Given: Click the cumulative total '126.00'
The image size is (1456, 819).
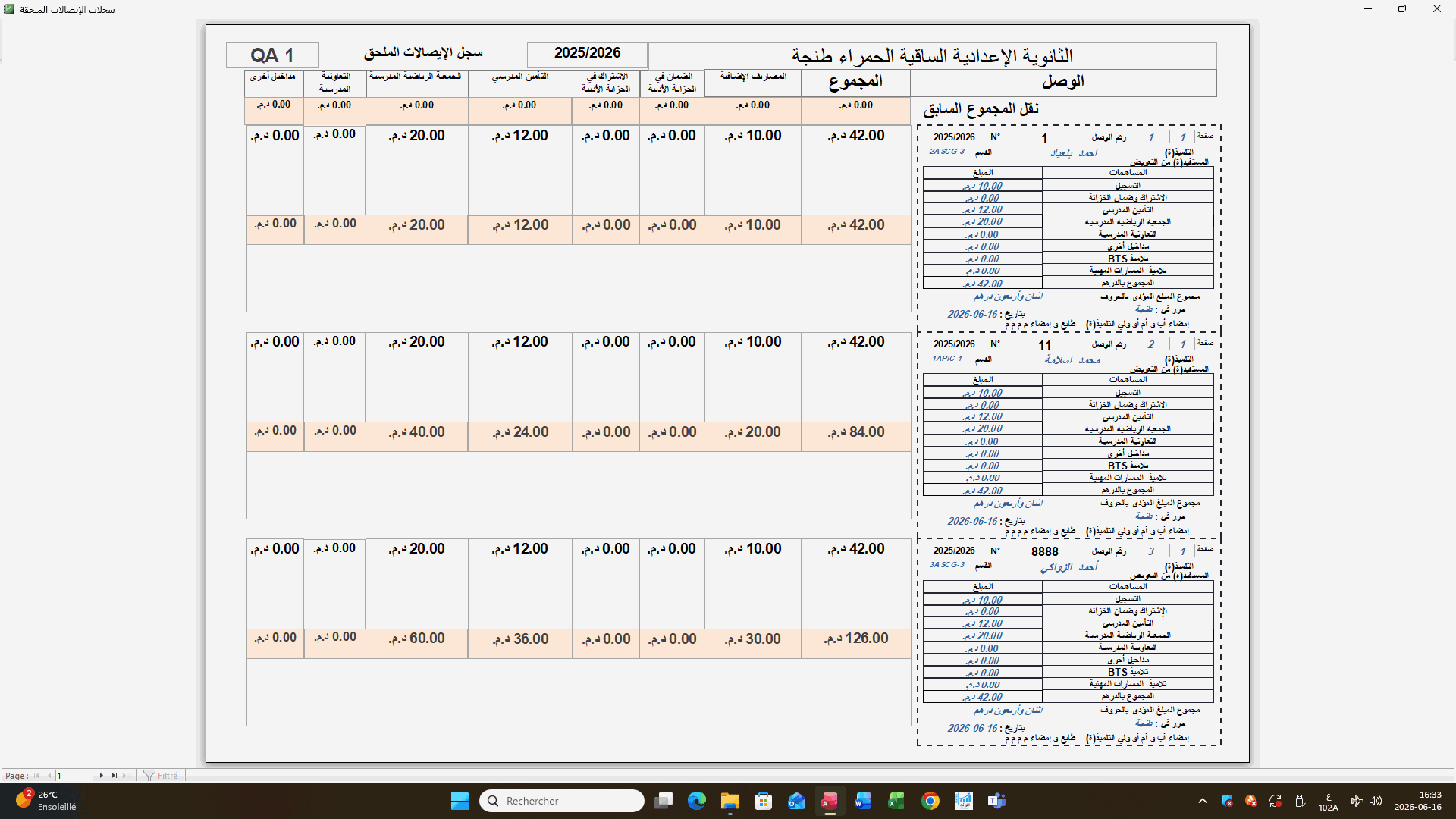Looking at the screenshot, I should point(856,639).
